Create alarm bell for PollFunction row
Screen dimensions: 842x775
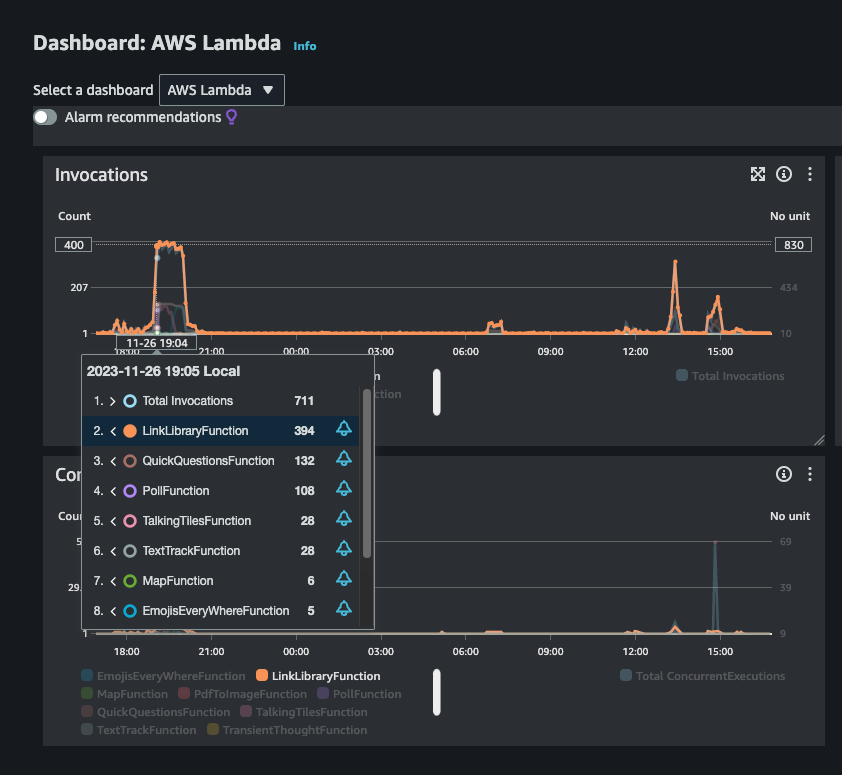click(344, 489)
